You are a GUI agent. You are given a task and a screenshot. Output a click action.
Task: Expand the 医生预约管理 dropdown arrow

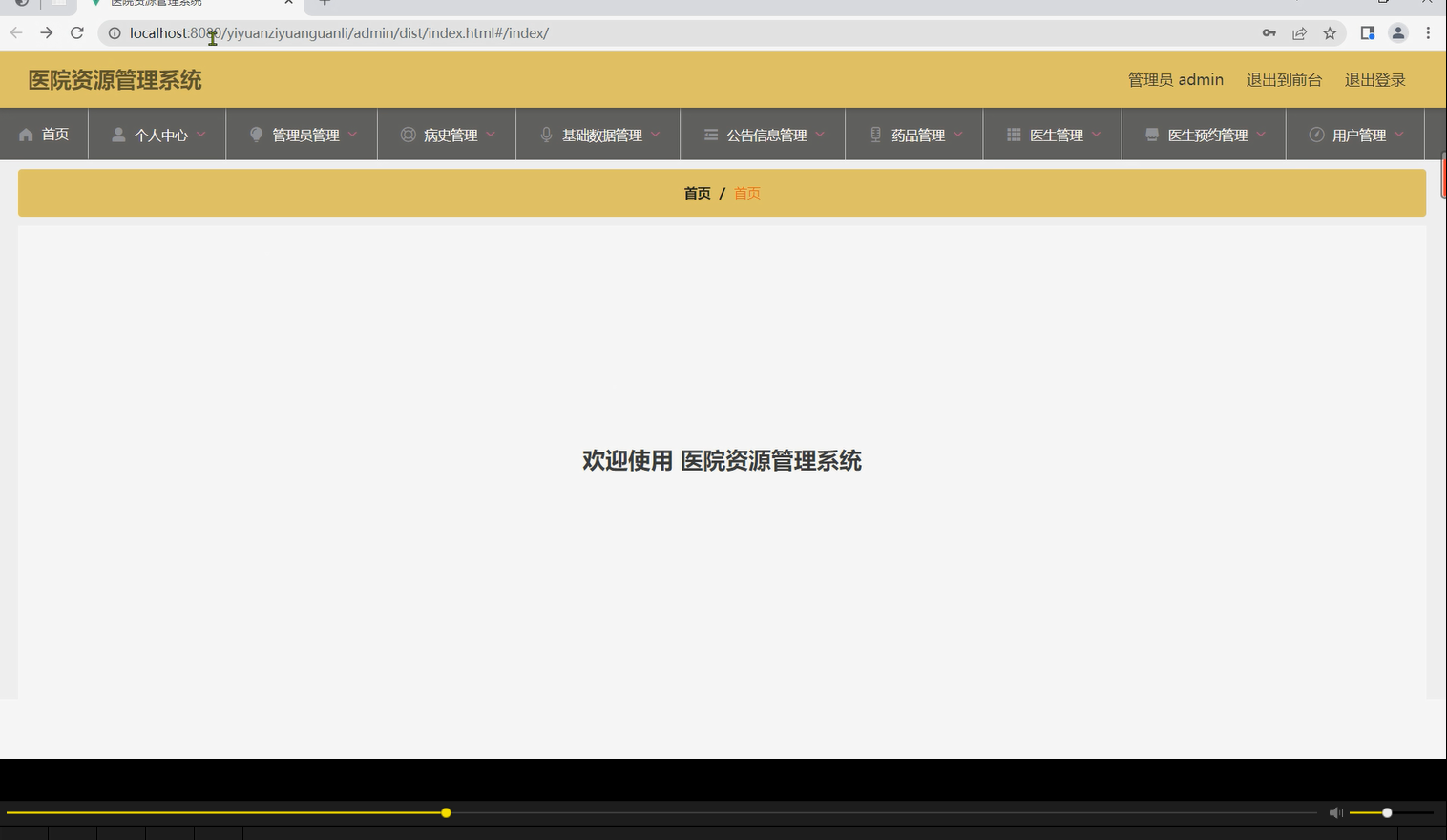[x=1261, y=135]
